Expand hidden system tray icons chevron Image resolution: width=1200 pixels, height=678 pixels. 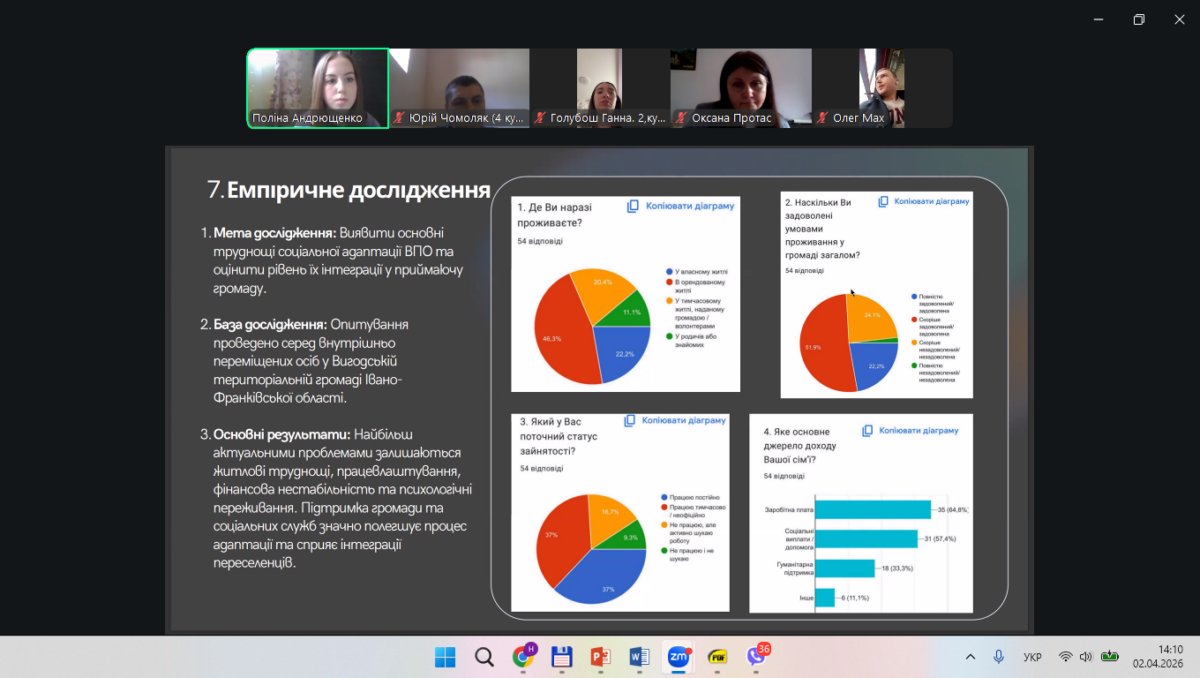(x=970, y=657)
